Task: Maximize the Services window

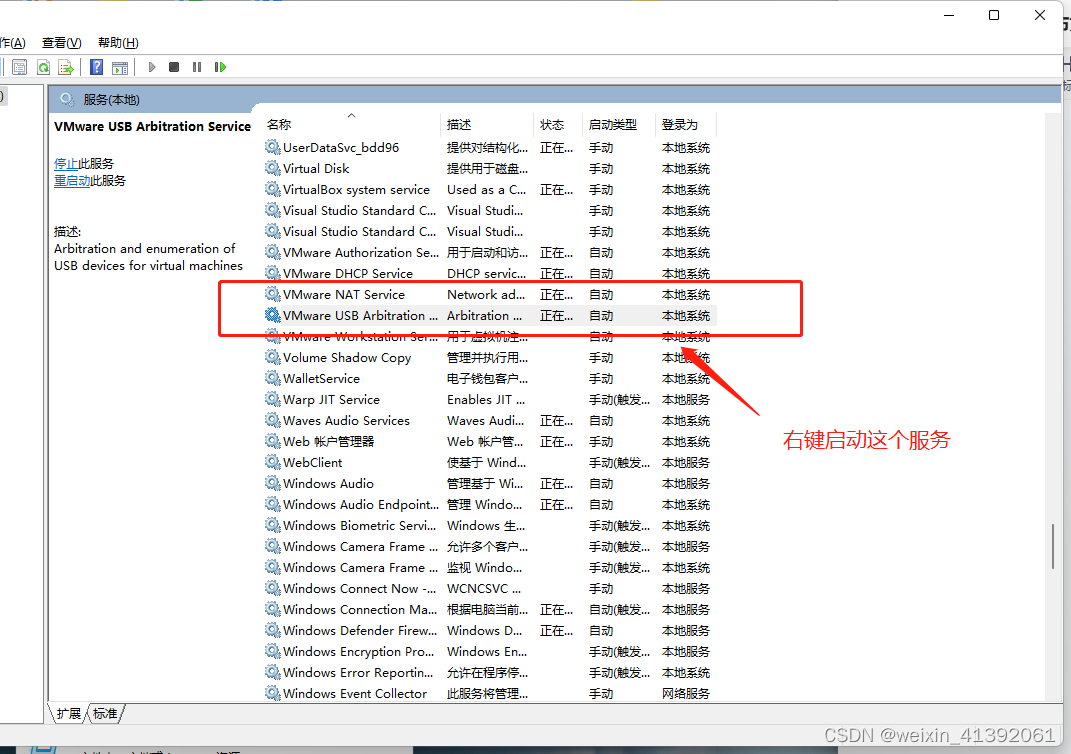Action: (994, 15)
